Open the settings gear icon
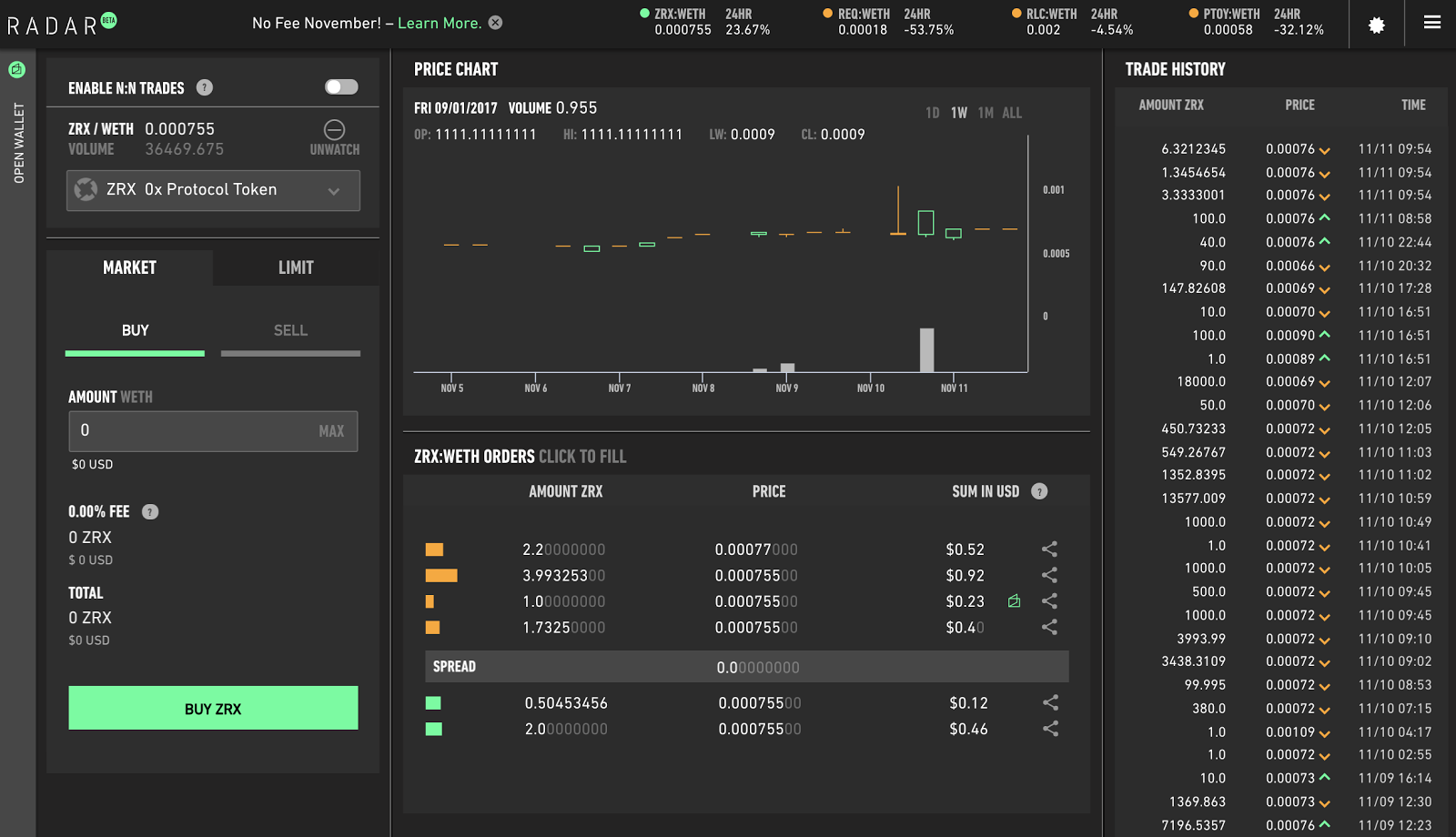Viewport: 1456px width, 837px height. tap(1376, 25)
